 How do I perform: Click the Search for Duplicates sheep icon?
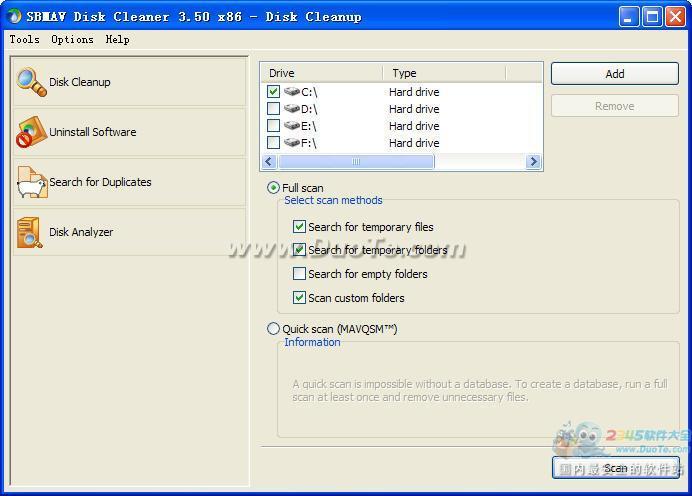pos(32,182)
